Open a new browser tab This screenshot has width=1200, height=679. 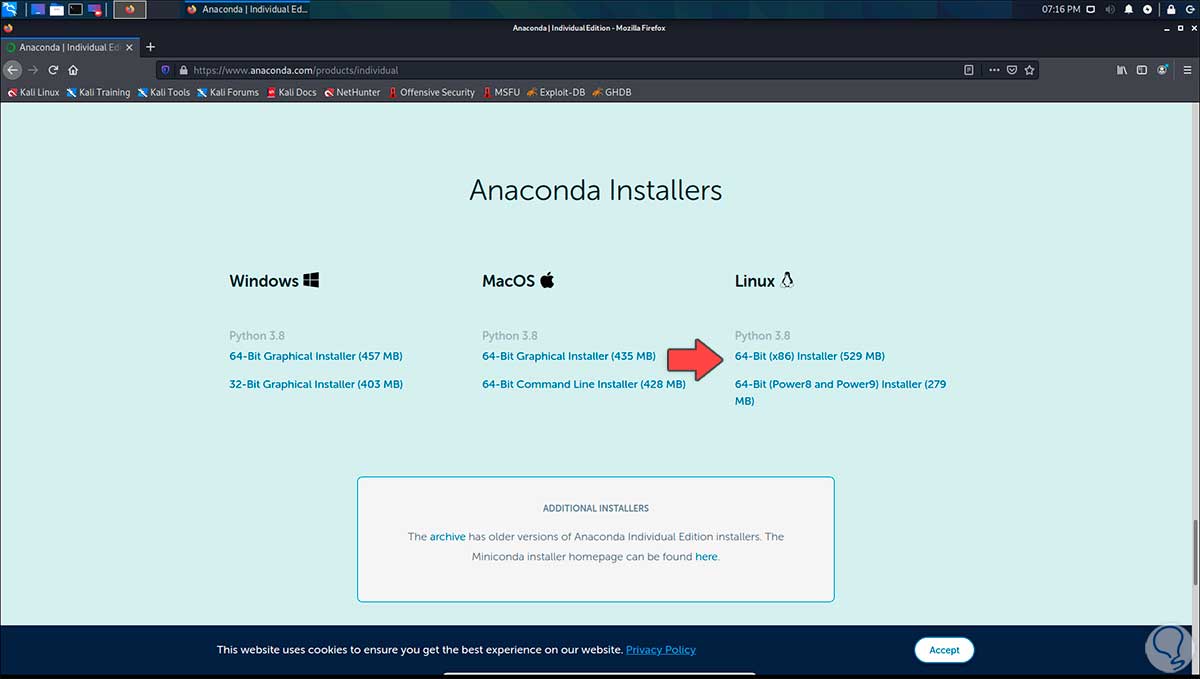150,47
